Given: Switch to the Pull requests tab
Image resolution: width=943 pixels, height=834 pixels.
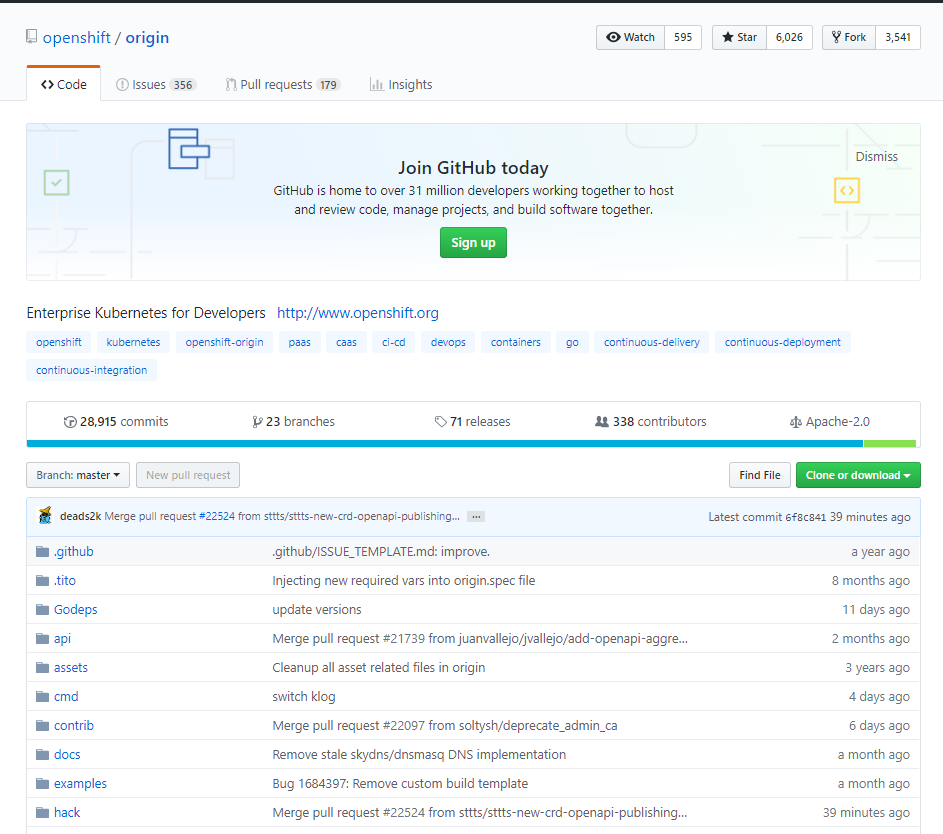Looking at the screenshot, I should (283, 85).
